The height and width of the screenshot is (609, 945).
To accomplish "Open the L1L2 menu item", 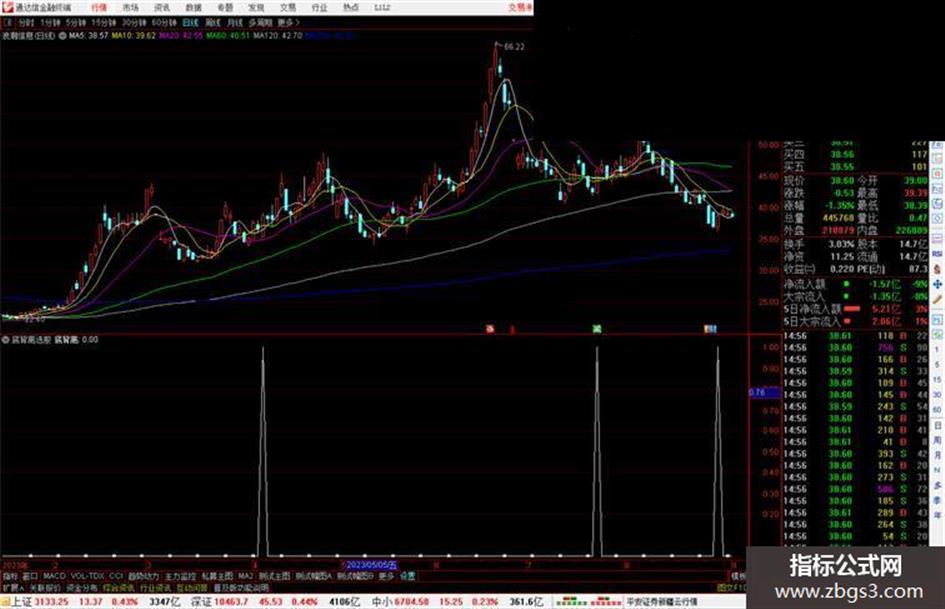I will click(382, 7).
